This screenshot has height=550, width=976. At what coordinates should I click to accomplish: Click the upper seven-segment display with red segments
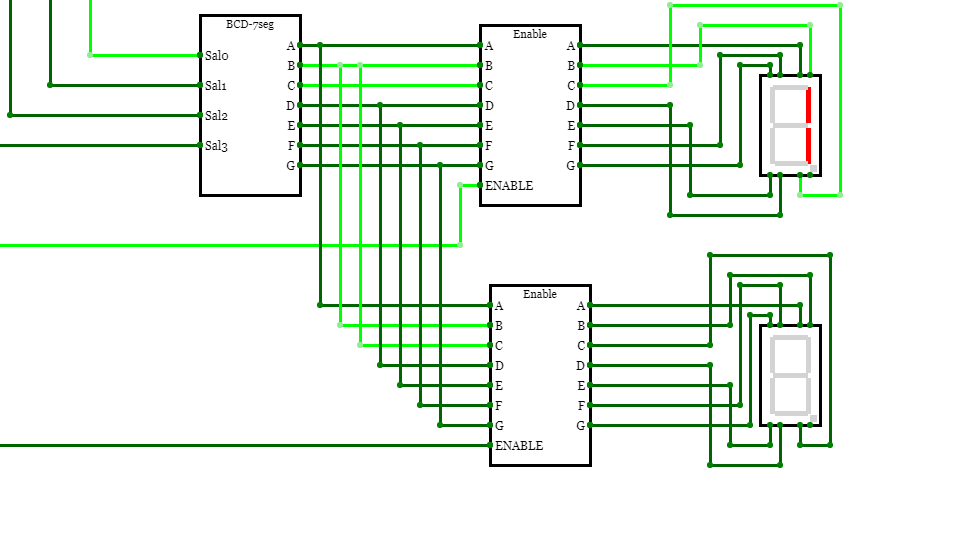pyautogui.click(x=790, y=125)
